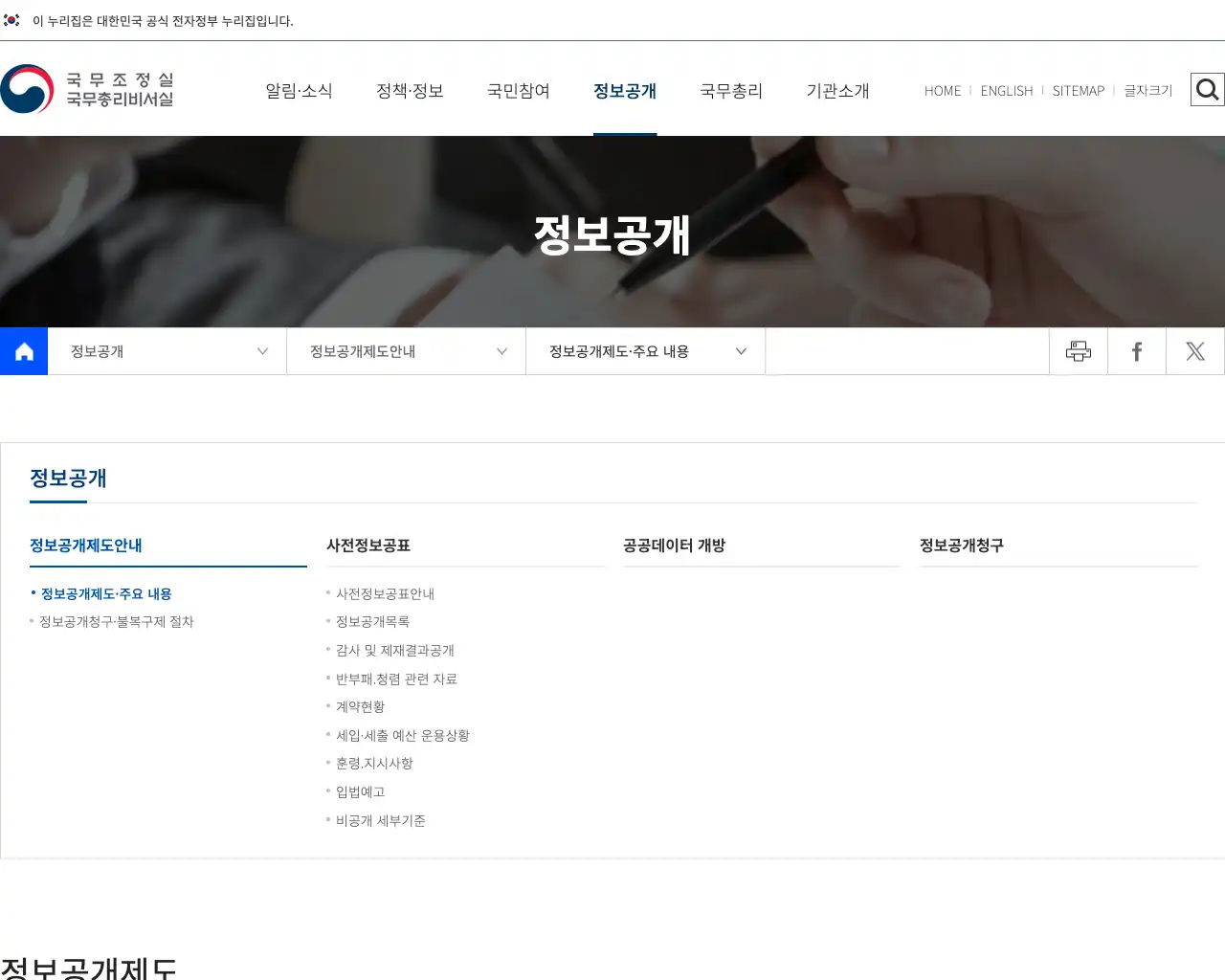Share page via X icon

click(x=1195, y=351)
